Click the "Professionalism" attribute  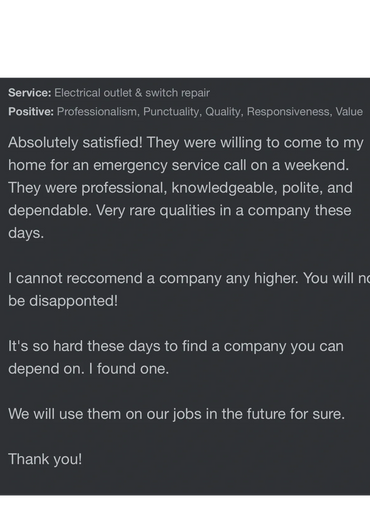[x=97, y=111]
